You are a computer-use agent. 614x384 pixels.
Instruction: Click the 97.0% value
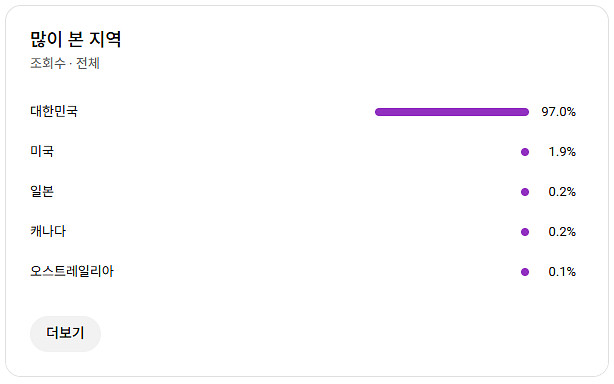coord(558,112)
